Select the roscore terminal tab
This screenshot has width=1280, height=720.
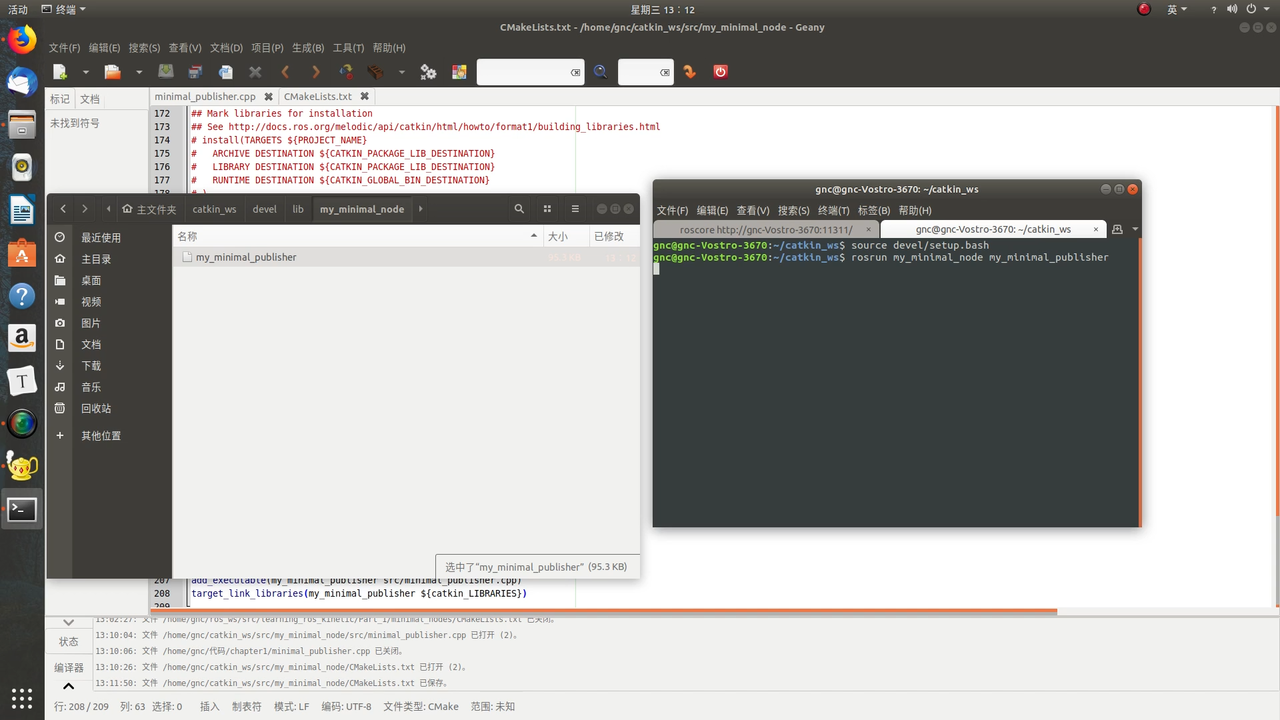(x=766, y=229)
